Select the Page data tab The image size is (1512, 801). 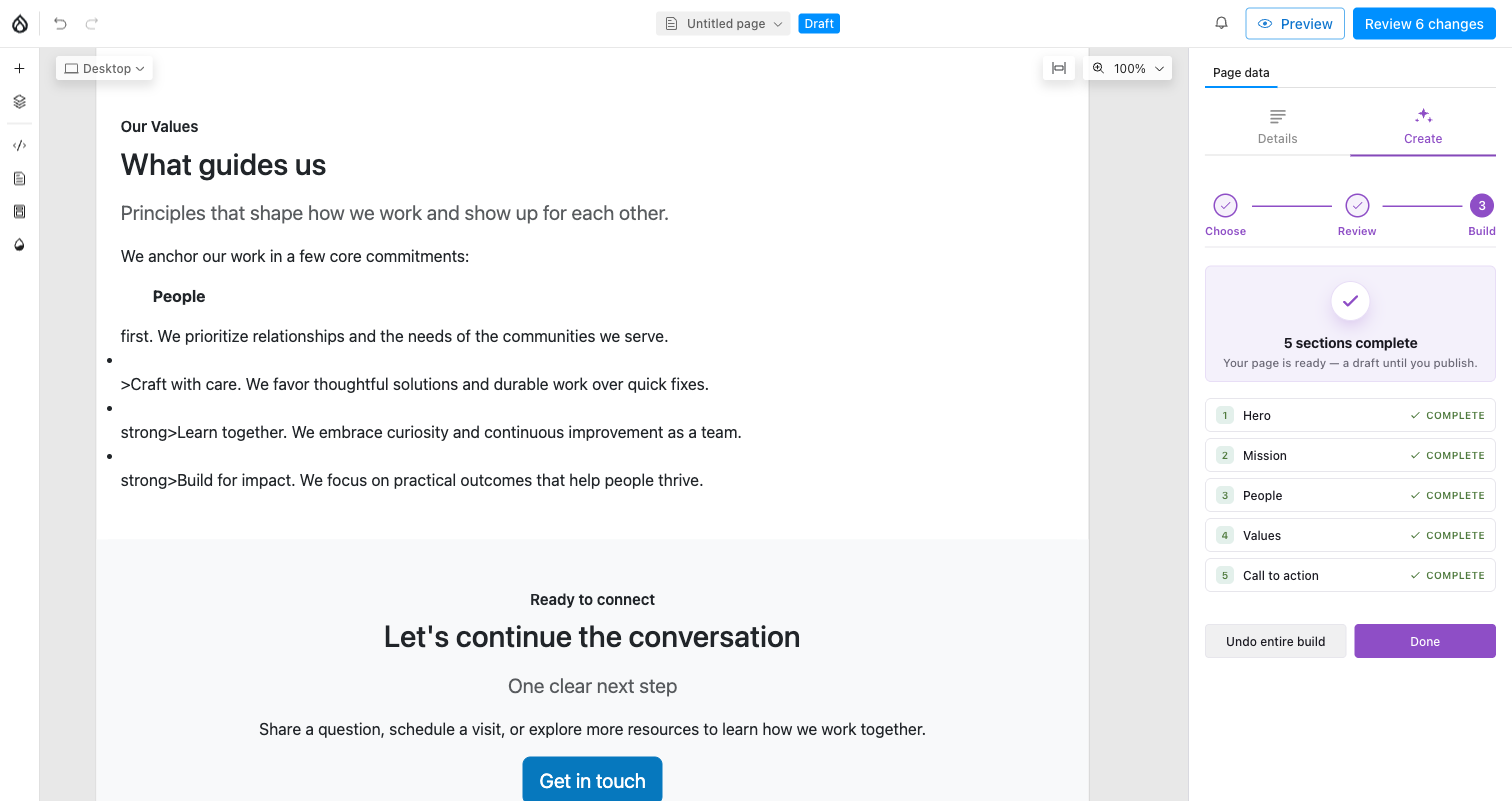pos(1241,73)
